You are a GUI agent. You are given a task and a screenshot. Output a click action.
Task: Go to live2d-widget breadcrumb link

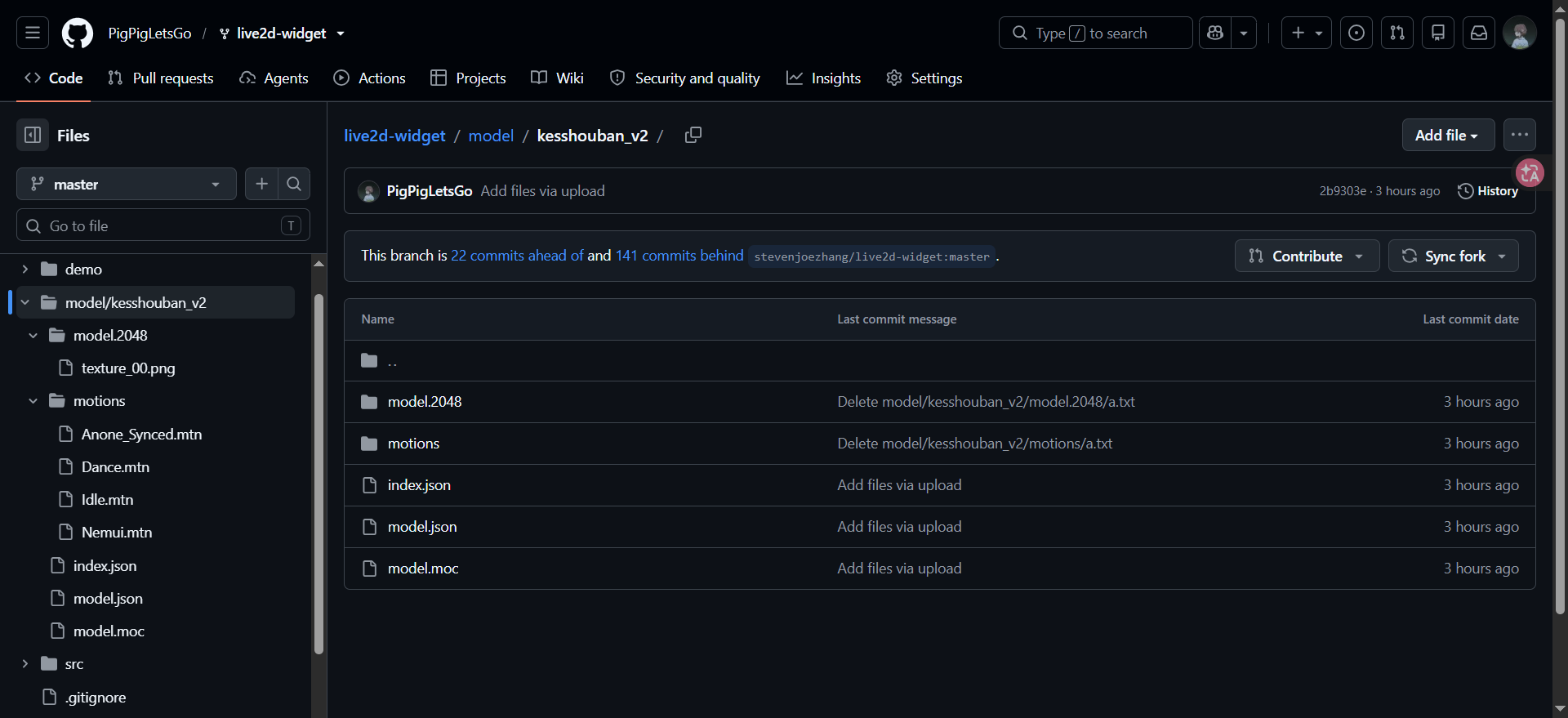click(394, 136)
